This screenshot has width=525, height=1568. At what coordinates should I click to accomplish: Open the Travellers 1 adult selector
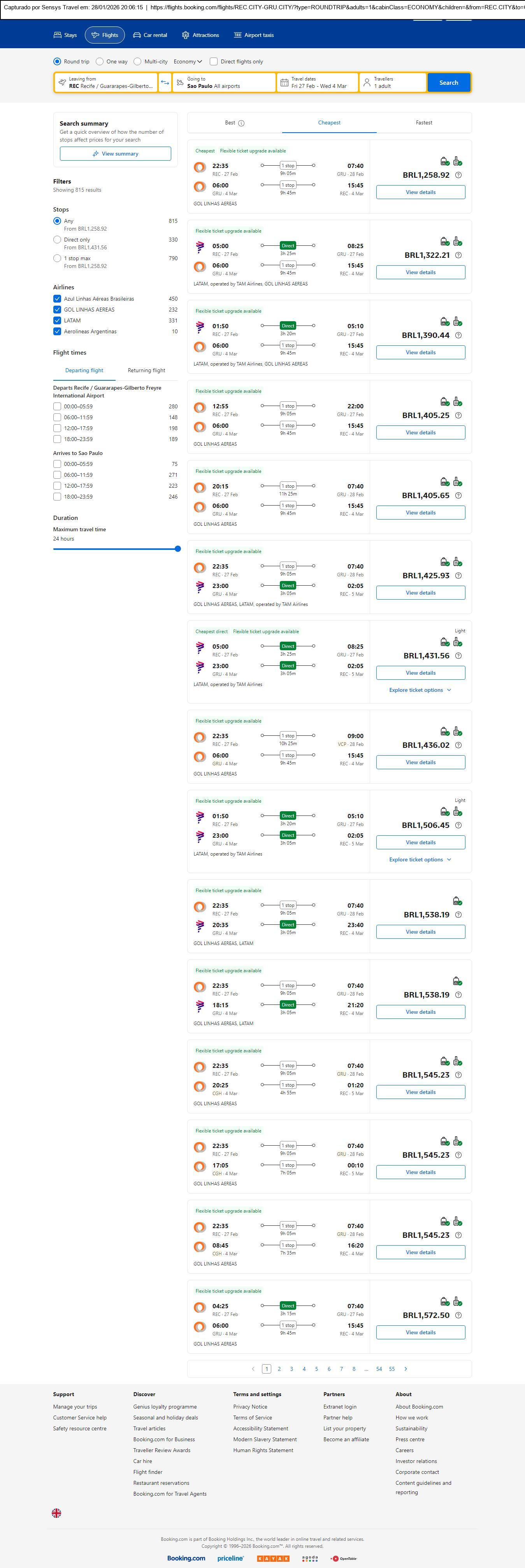pos(392,83)
